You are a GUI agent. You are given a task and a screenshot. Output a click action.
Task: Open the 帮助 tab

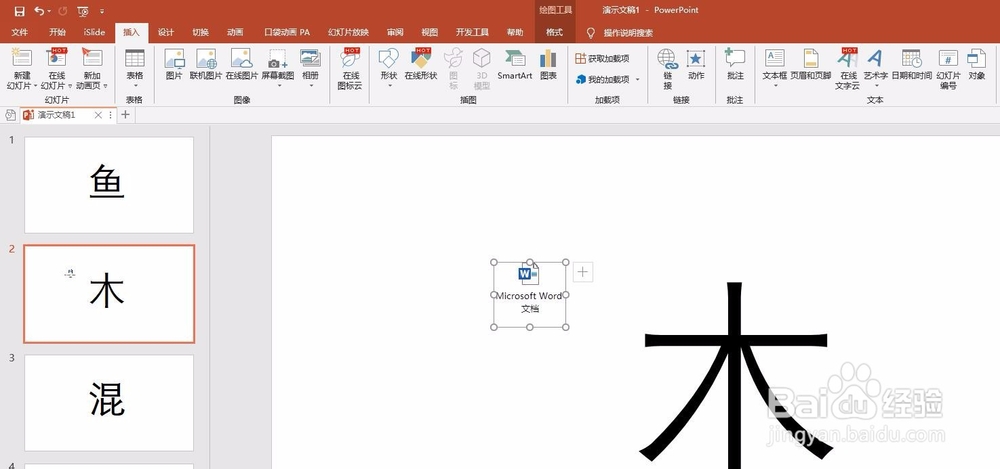515,33
